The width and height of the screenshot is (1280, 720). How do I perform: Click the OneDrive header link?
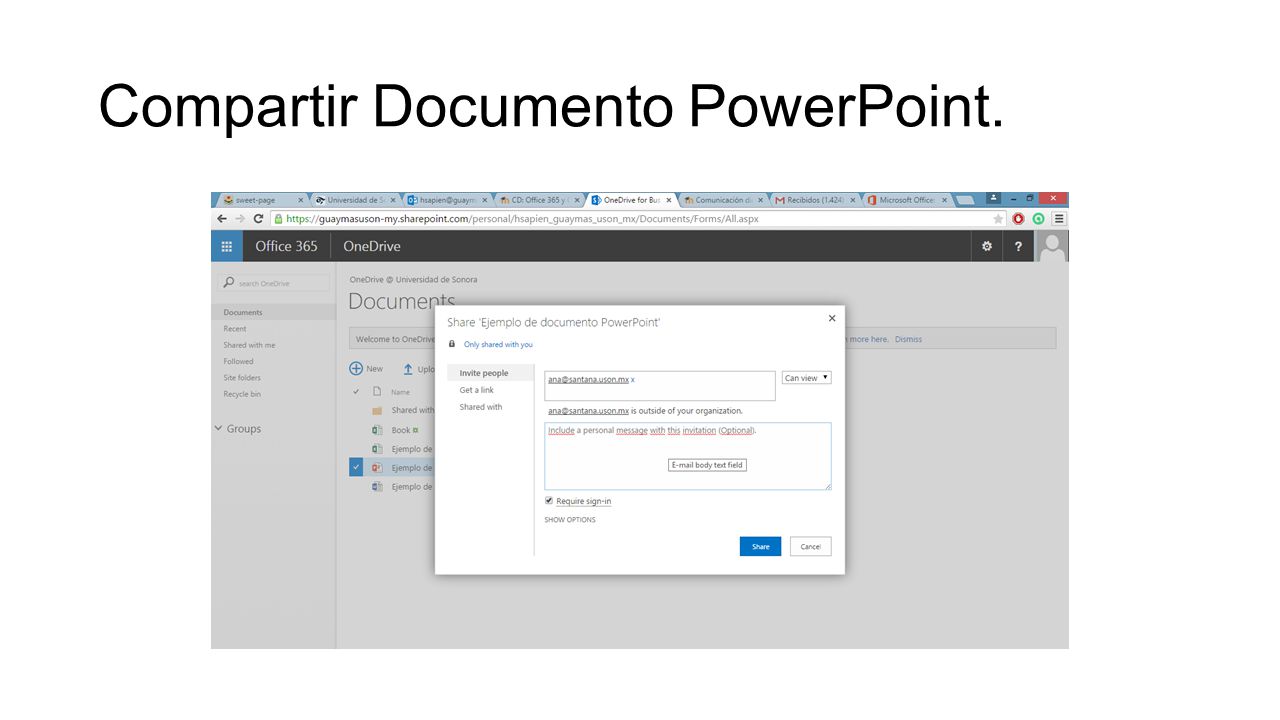pos(372,246)
